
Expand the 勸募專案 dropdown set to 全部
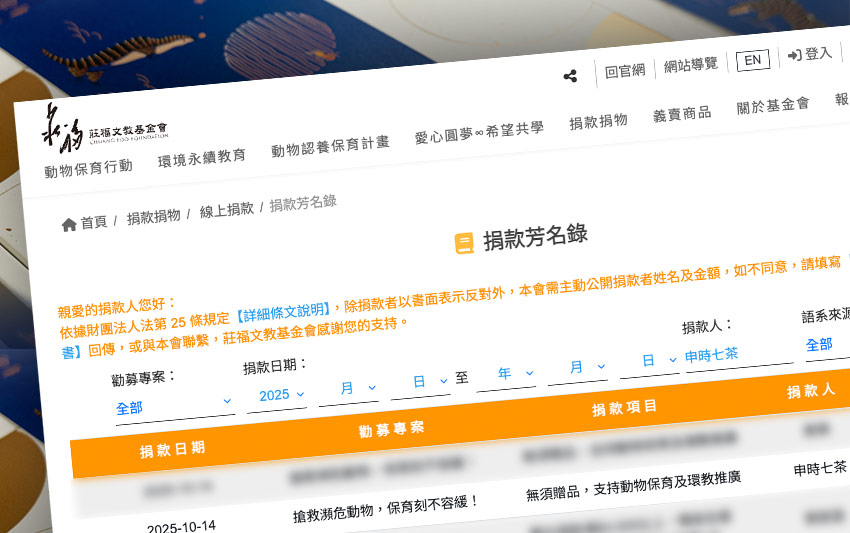pos(174,406)
